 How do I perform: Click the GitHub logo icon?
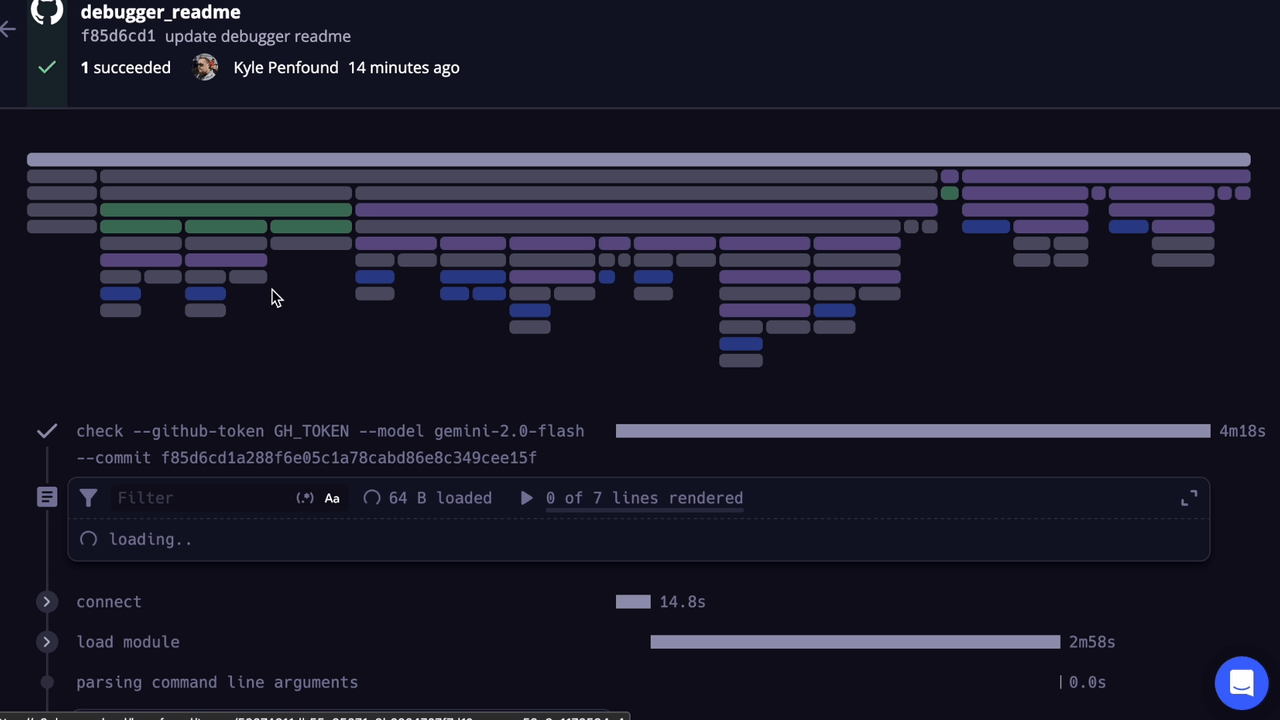(x=46, y=11)
